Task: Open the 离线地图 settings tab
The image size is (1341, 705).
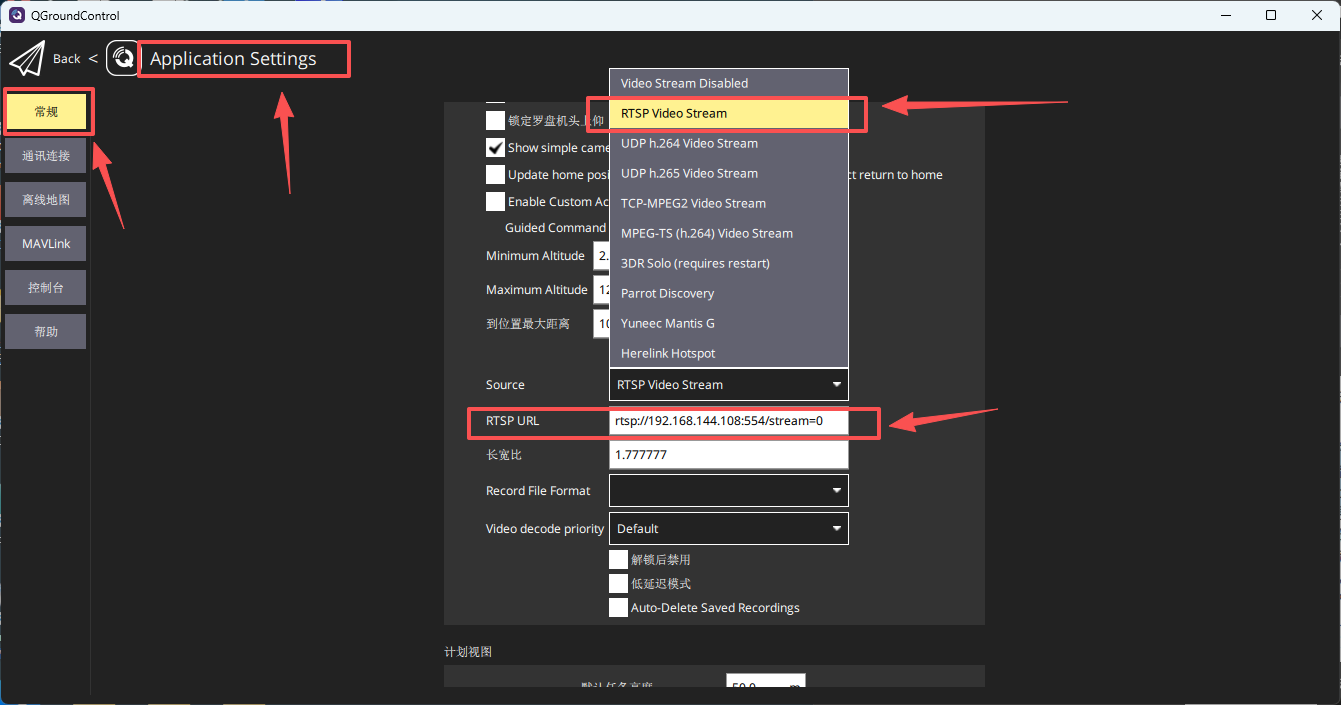Action: 46,200
